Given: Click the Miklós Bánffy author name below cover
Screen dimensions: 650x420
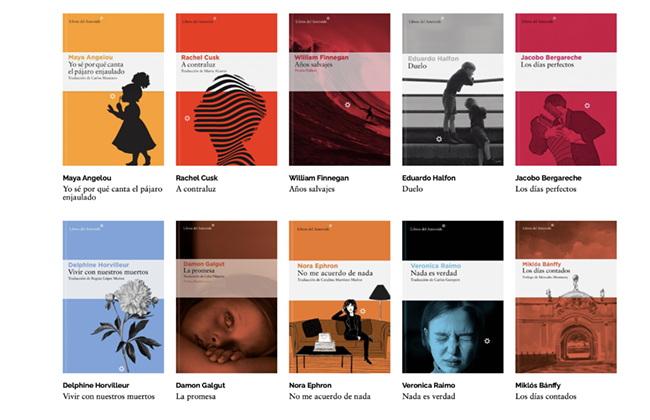Looking at the screenshot, I should tap(538, 385).
